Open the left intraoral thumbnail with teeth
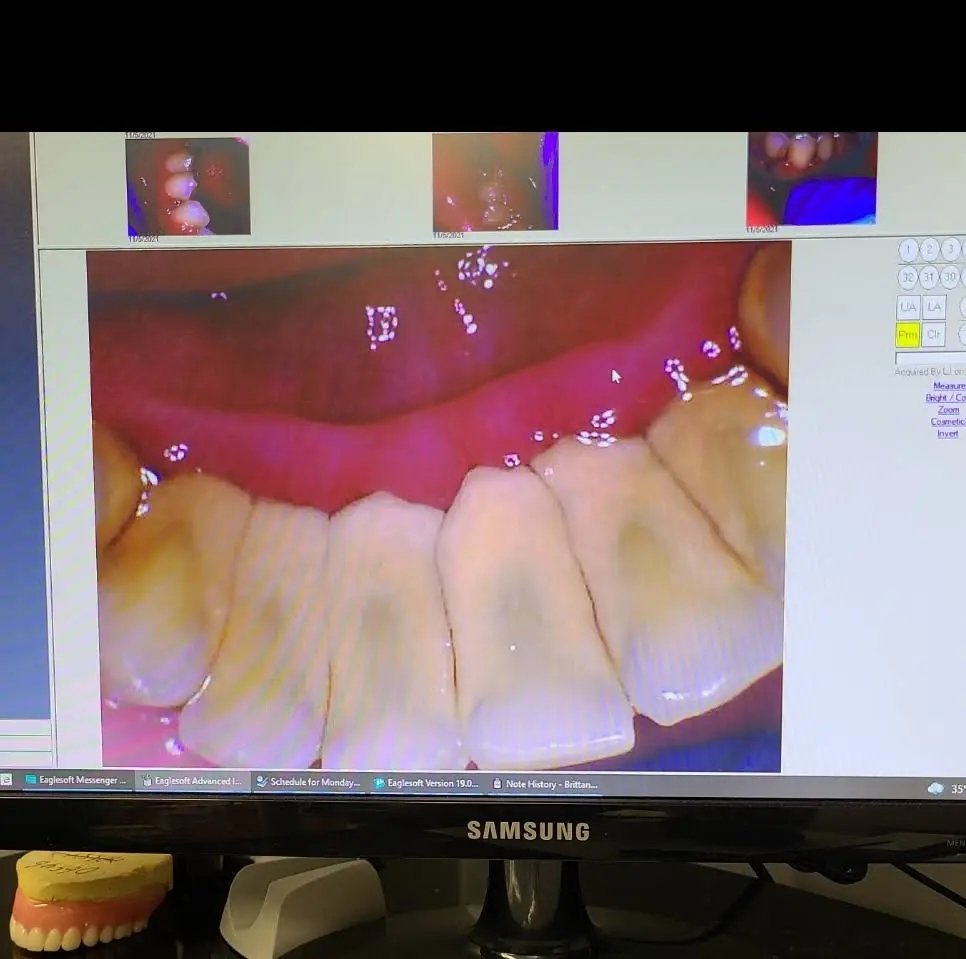This screenshot has height=959, width=966. 188,186
